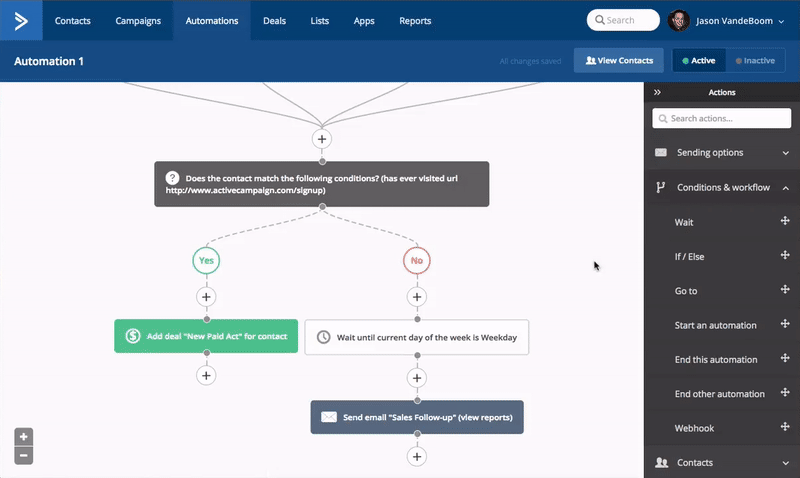Expand the Sending options section
Screen dimensions: 800x478
pyautogui.click(x=721, y=153)
